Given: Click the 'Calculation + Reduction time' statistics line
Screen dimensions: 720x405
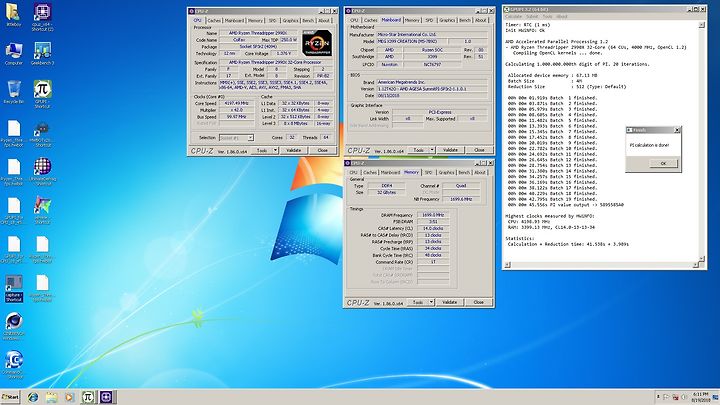Looking at the screenshot, I should (568, 244).
